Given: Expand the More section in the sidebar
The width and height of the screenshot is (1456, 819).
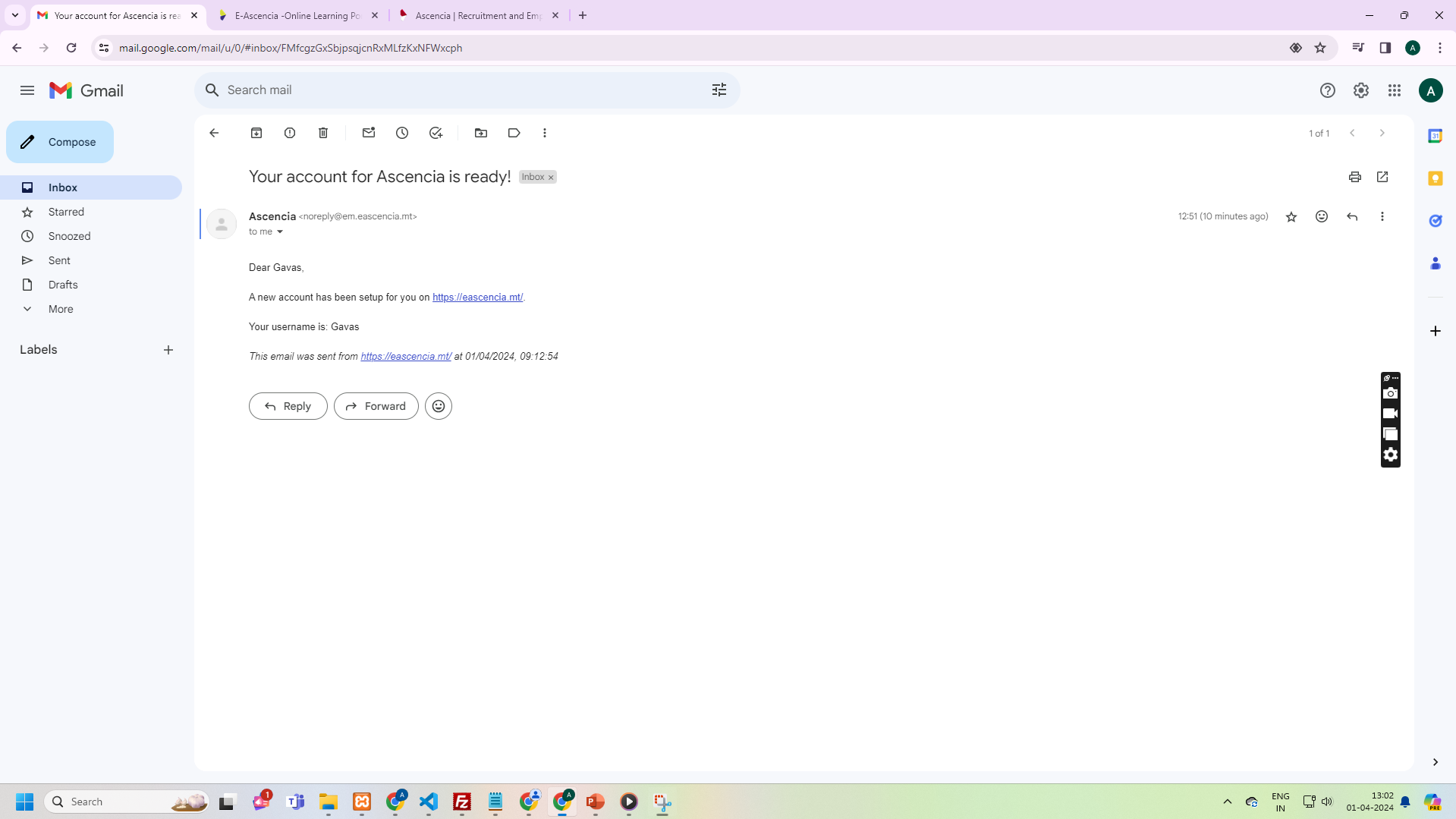Looking at the screenshot, I should click(61, 309).
